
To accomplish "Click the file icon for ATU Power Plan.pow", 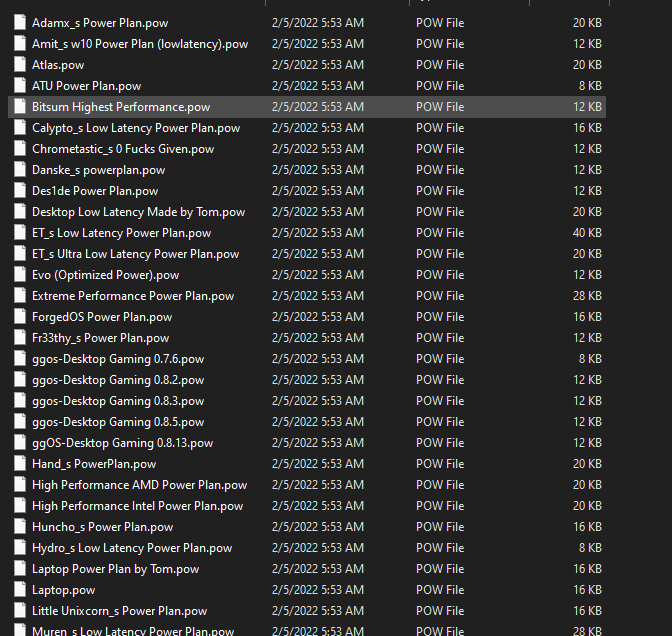I will coord(20,85).
